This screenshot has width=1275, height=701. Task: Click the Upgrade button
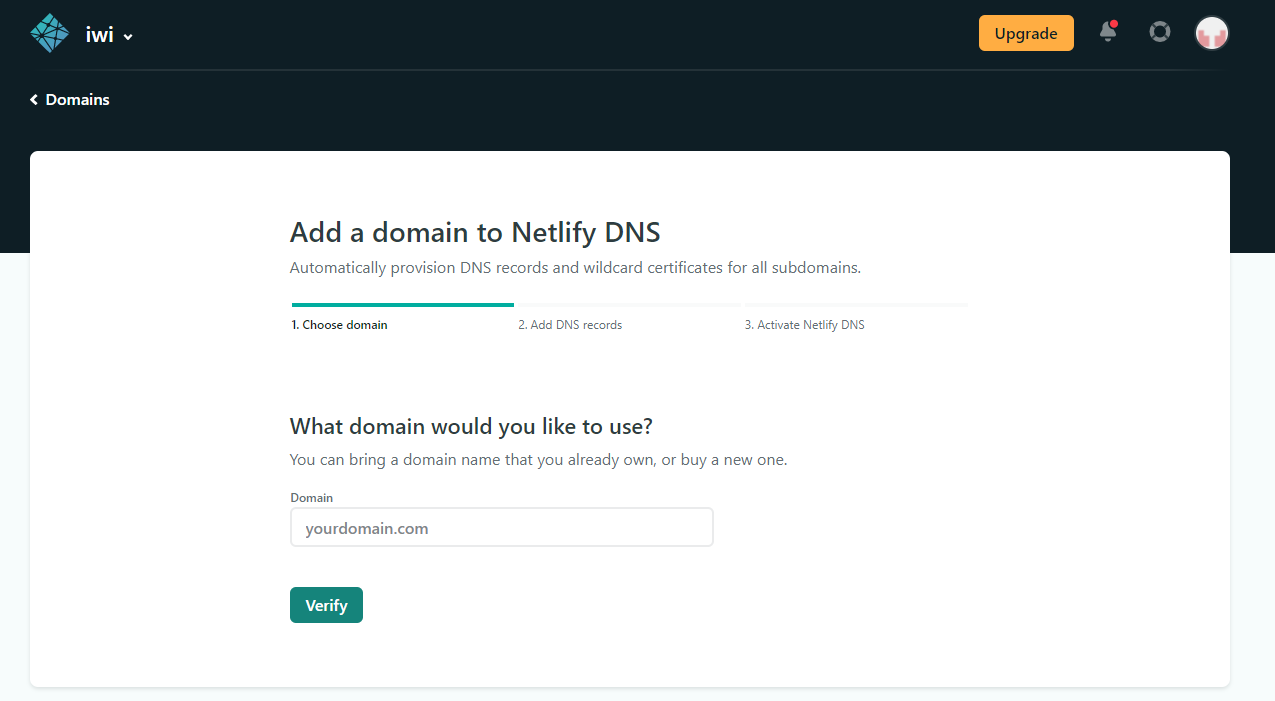click(x=1026, y=33)
